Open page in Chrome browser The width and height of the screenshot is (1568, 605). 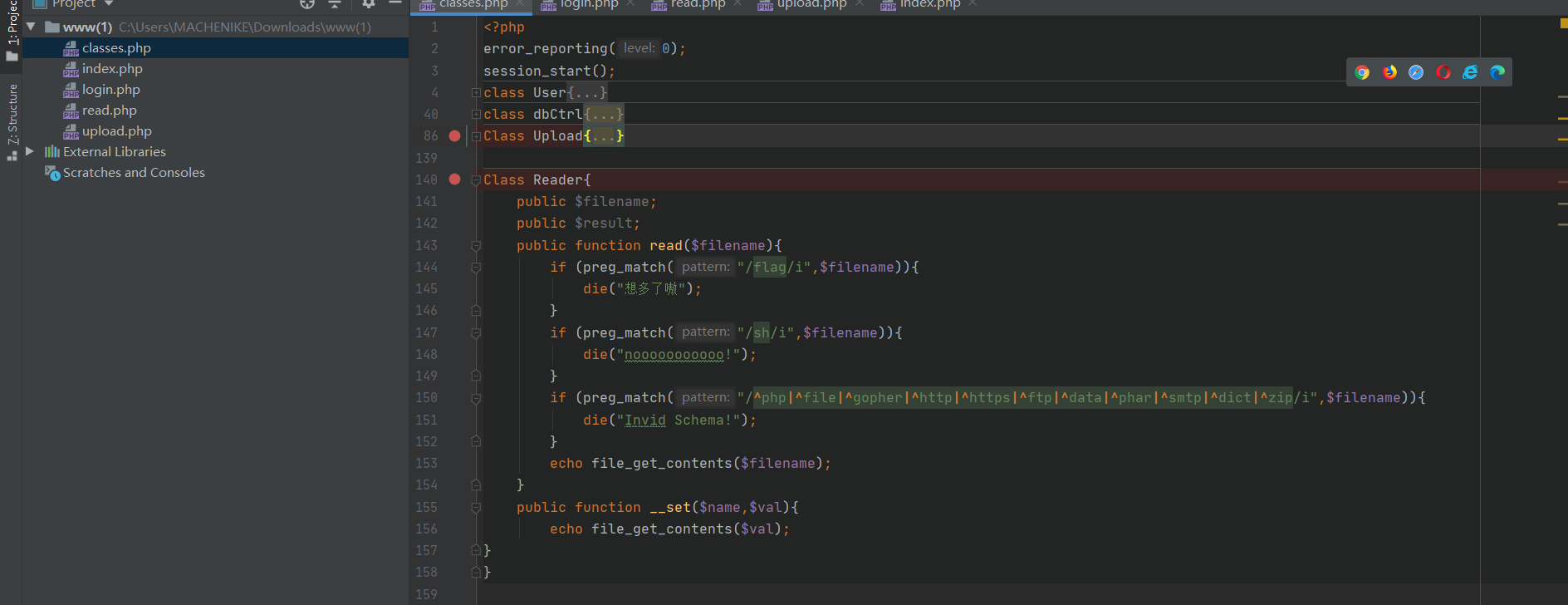tap(1362, 72)
